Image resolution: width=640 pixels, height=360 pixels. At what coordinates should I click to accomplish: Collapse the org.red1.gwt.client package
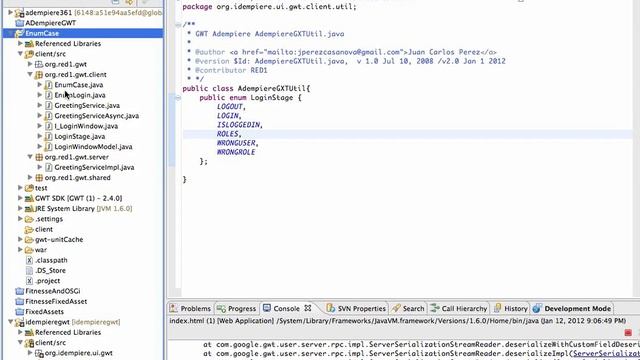point(30,74)
